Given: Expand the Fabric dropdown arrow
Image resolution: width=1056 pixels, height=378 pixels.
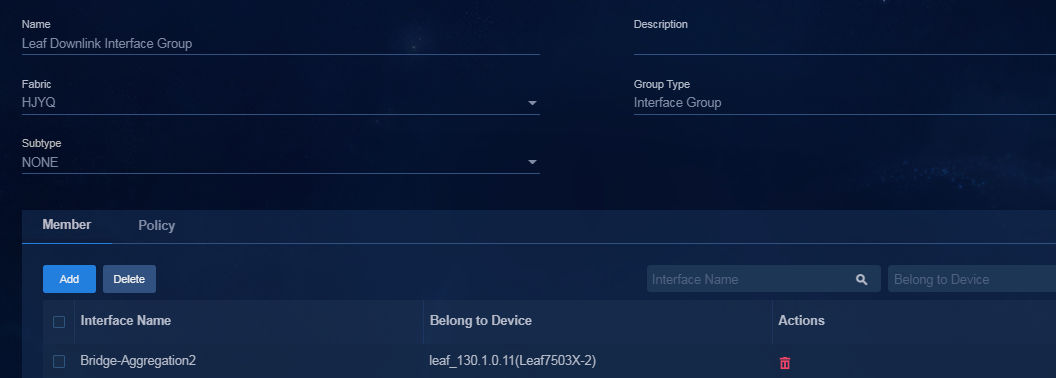Looking at the screenshot, I should point(532,103).
